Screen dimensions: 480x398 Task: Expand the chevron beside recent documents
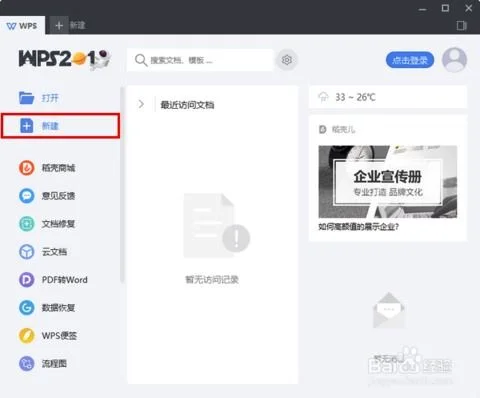click(141, 104)
